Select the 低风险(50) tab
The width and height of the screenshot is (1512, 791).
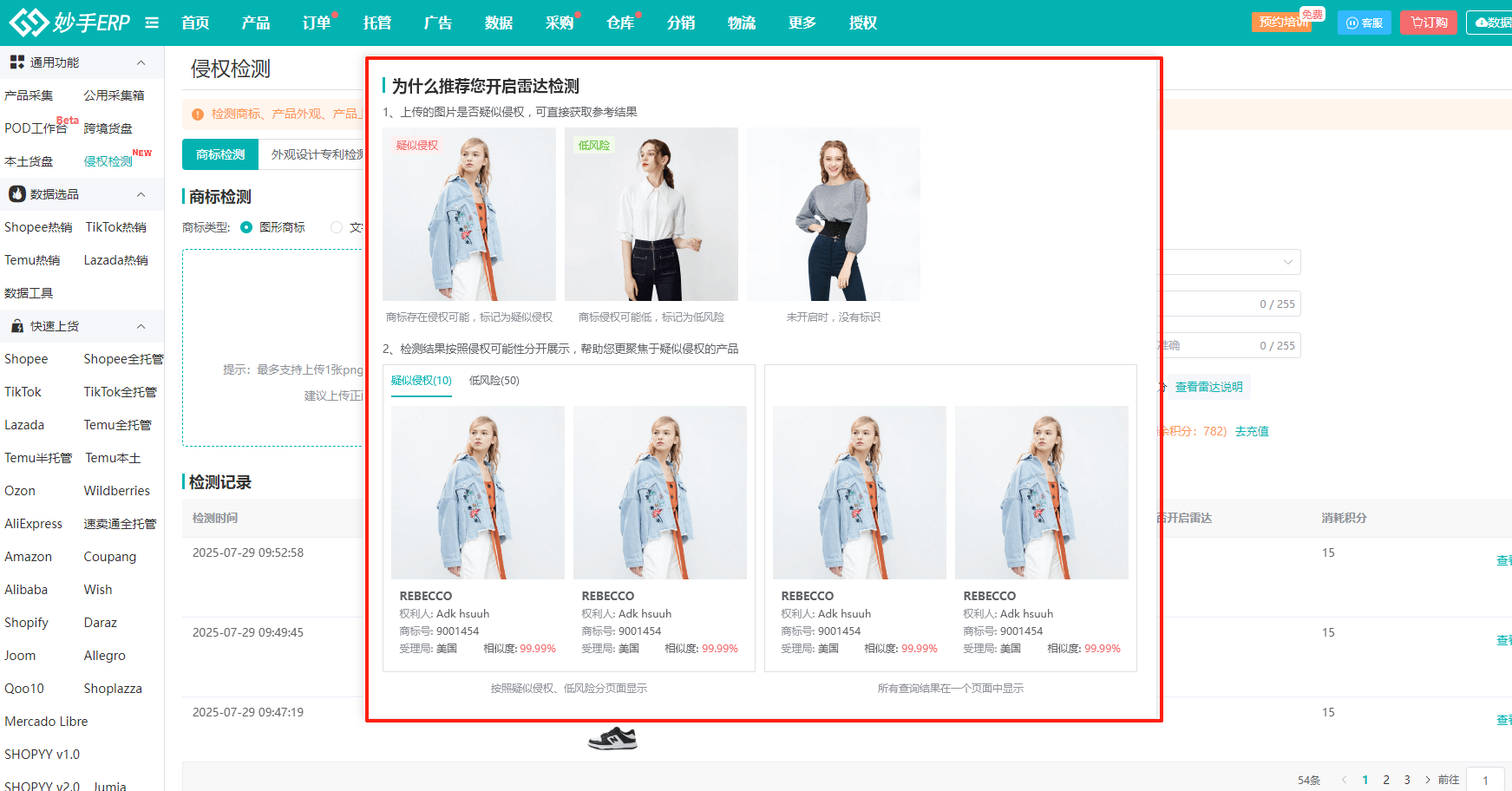494,381
